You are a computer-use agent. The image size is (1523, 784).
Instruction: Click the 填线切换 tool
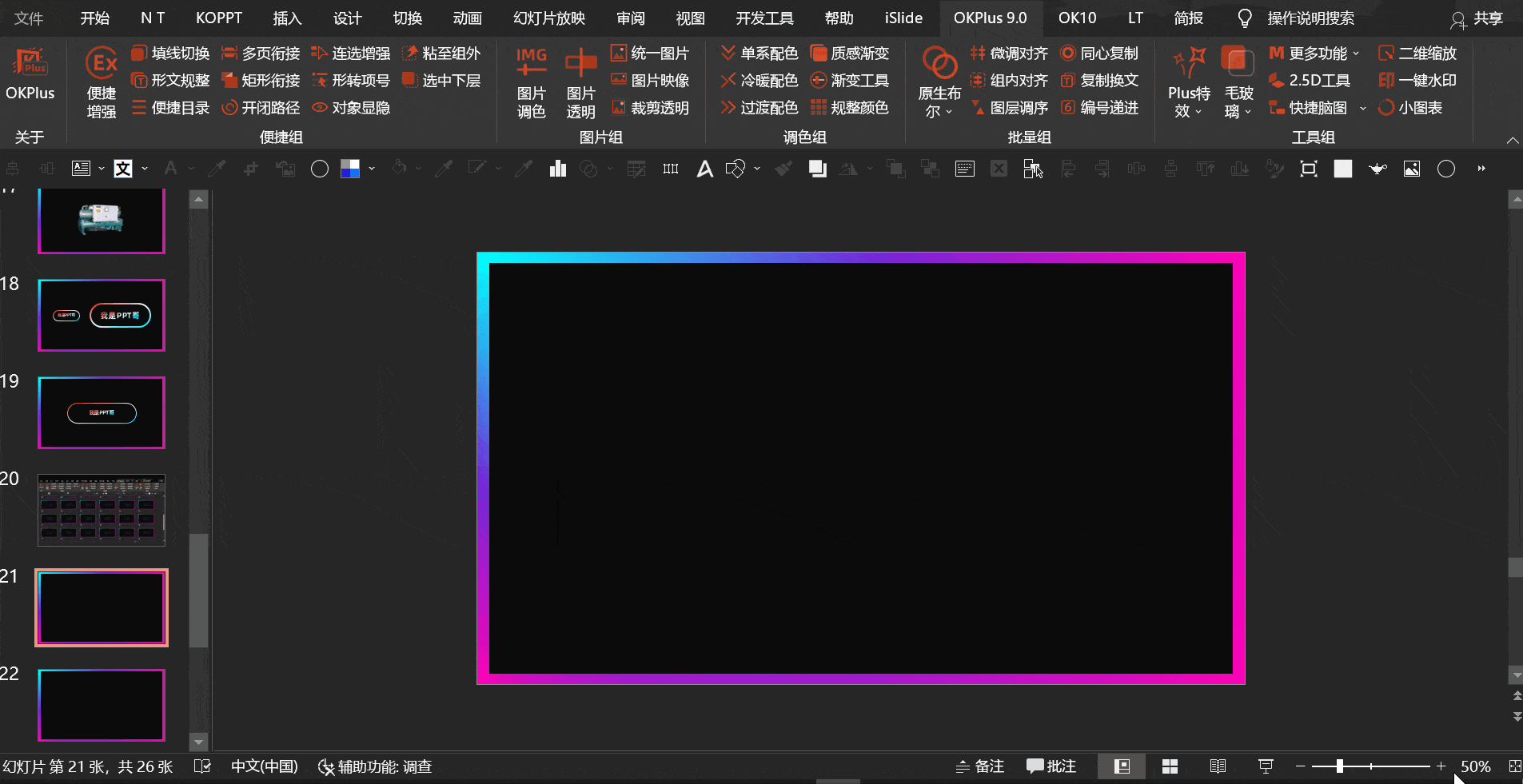[170, 54]
